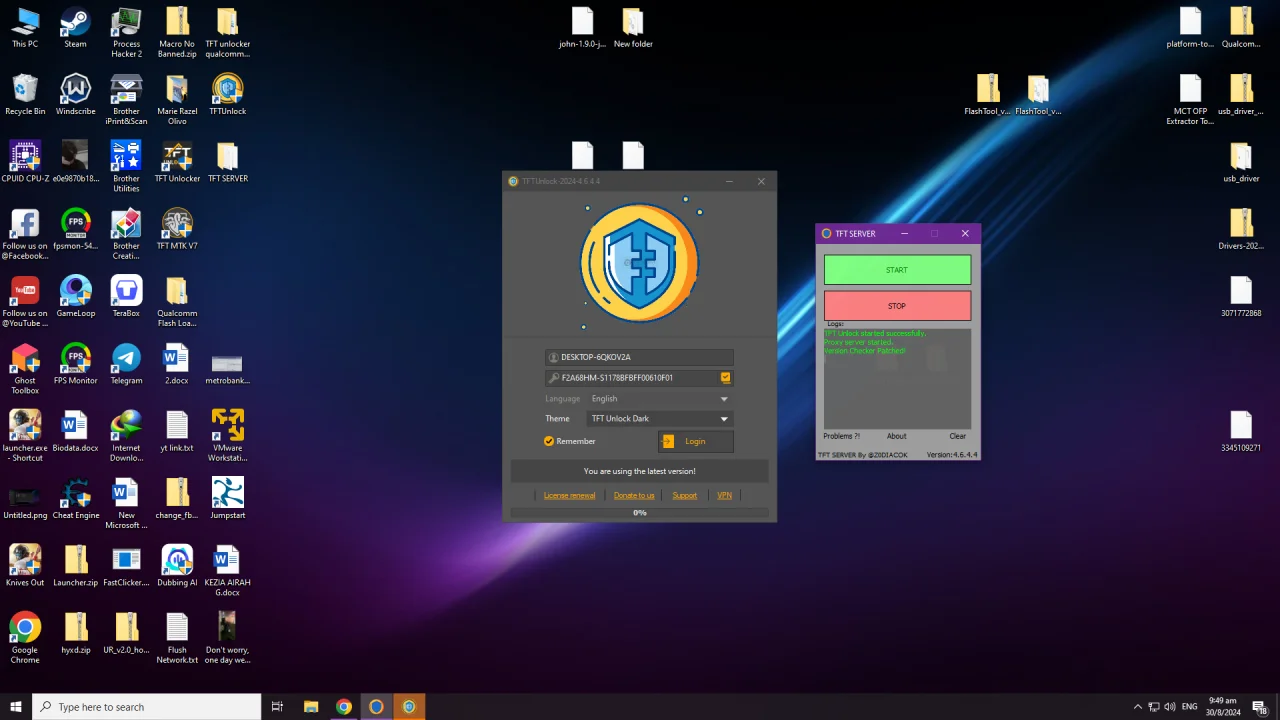
Task: Click the Login button in TFTUnlock
Action: pyautogui.click(x=696, y=441)
